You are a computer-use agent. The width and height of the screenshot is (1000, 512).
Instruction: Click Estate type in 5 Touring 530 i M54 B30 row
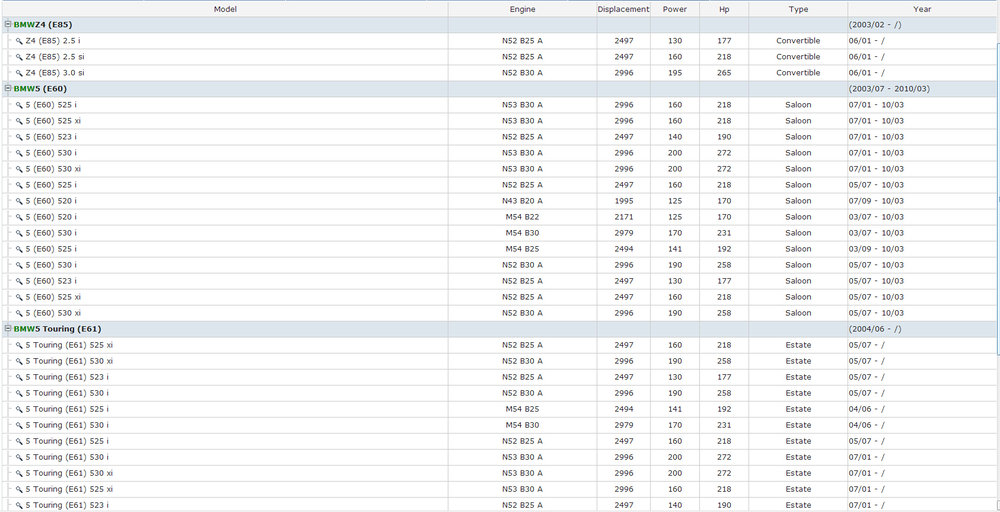pos(798,425)
